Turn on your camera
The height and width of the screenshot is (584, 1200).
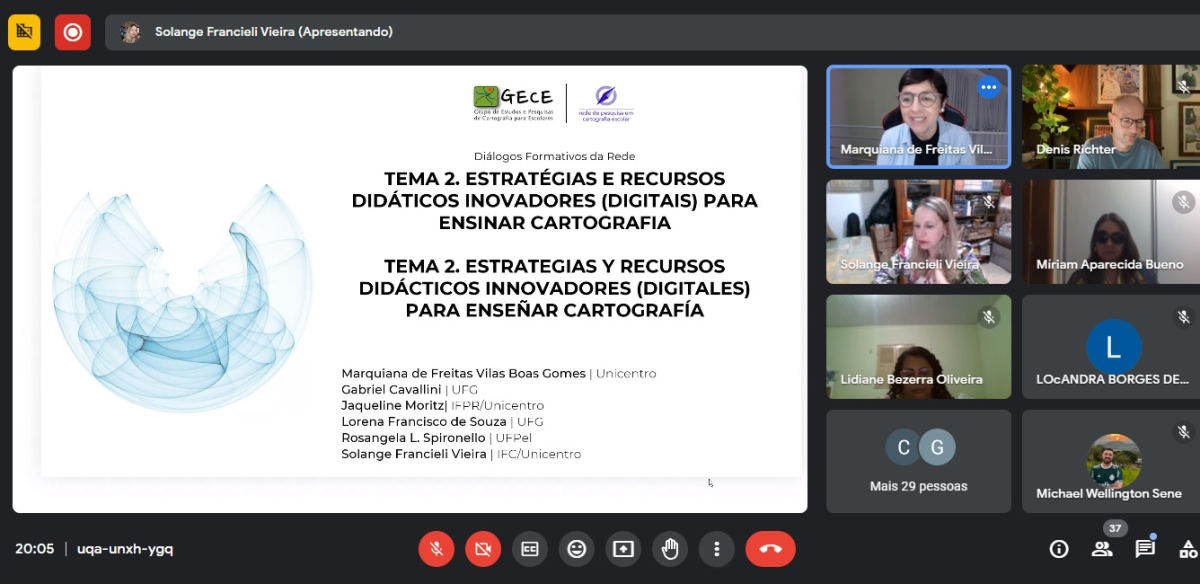coord(483,549)
